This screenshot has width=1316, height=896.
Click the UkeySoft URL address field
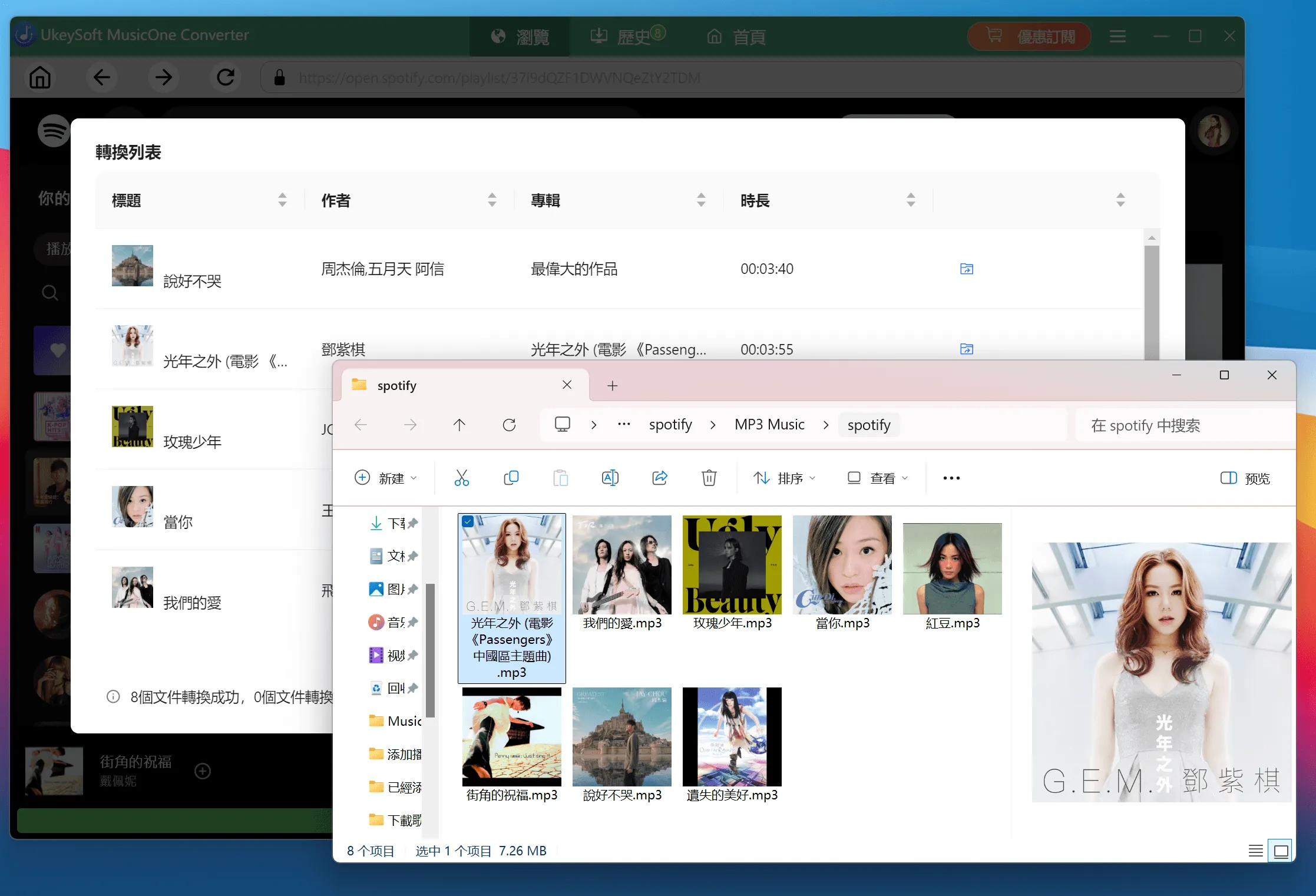pyautogui.click(x=751, y=78)
